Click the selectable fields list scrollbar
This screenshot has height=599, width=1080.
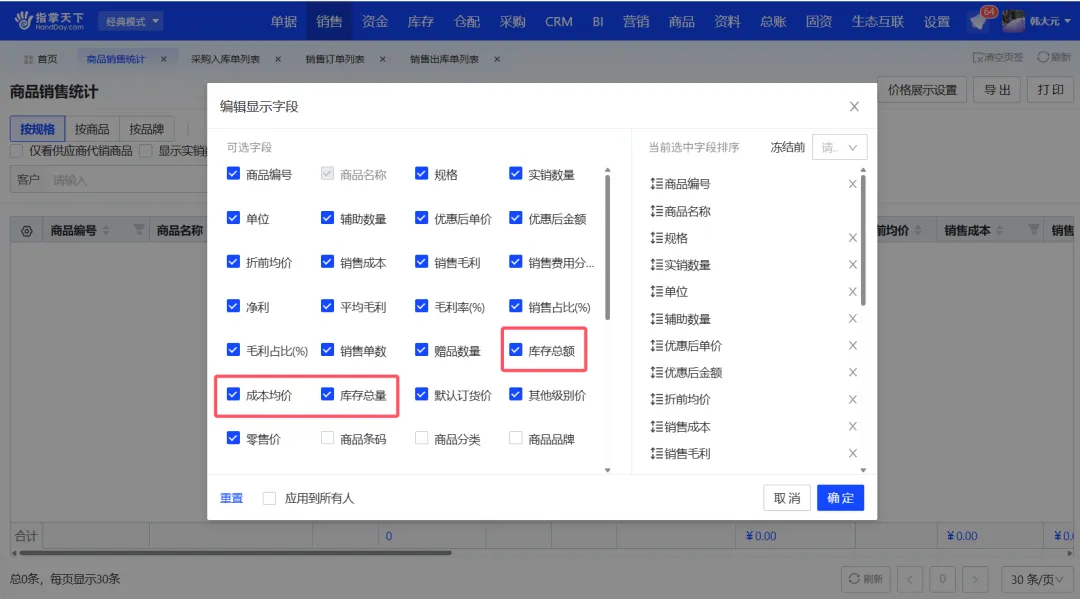click(x=608, y=246)
